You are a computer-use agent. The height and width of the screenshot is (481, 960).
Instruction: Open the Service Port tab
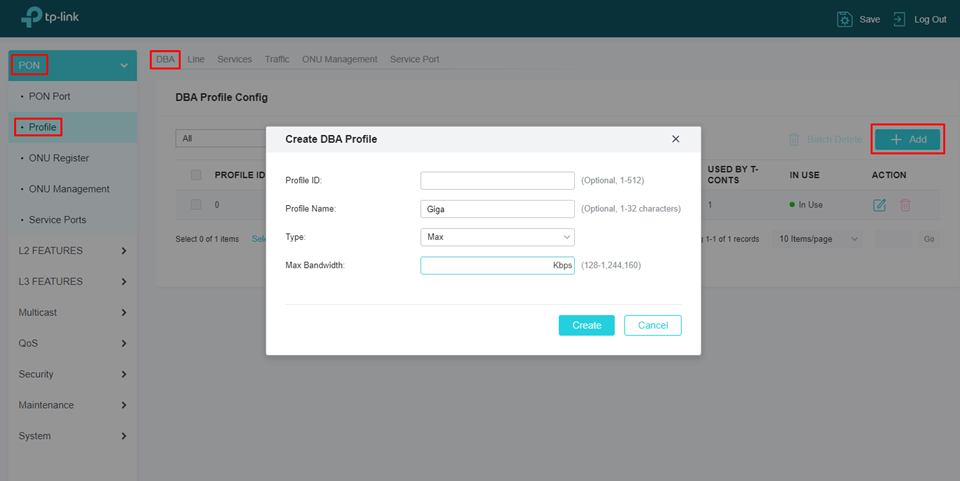pyautogui.click(x=414, y=59)
